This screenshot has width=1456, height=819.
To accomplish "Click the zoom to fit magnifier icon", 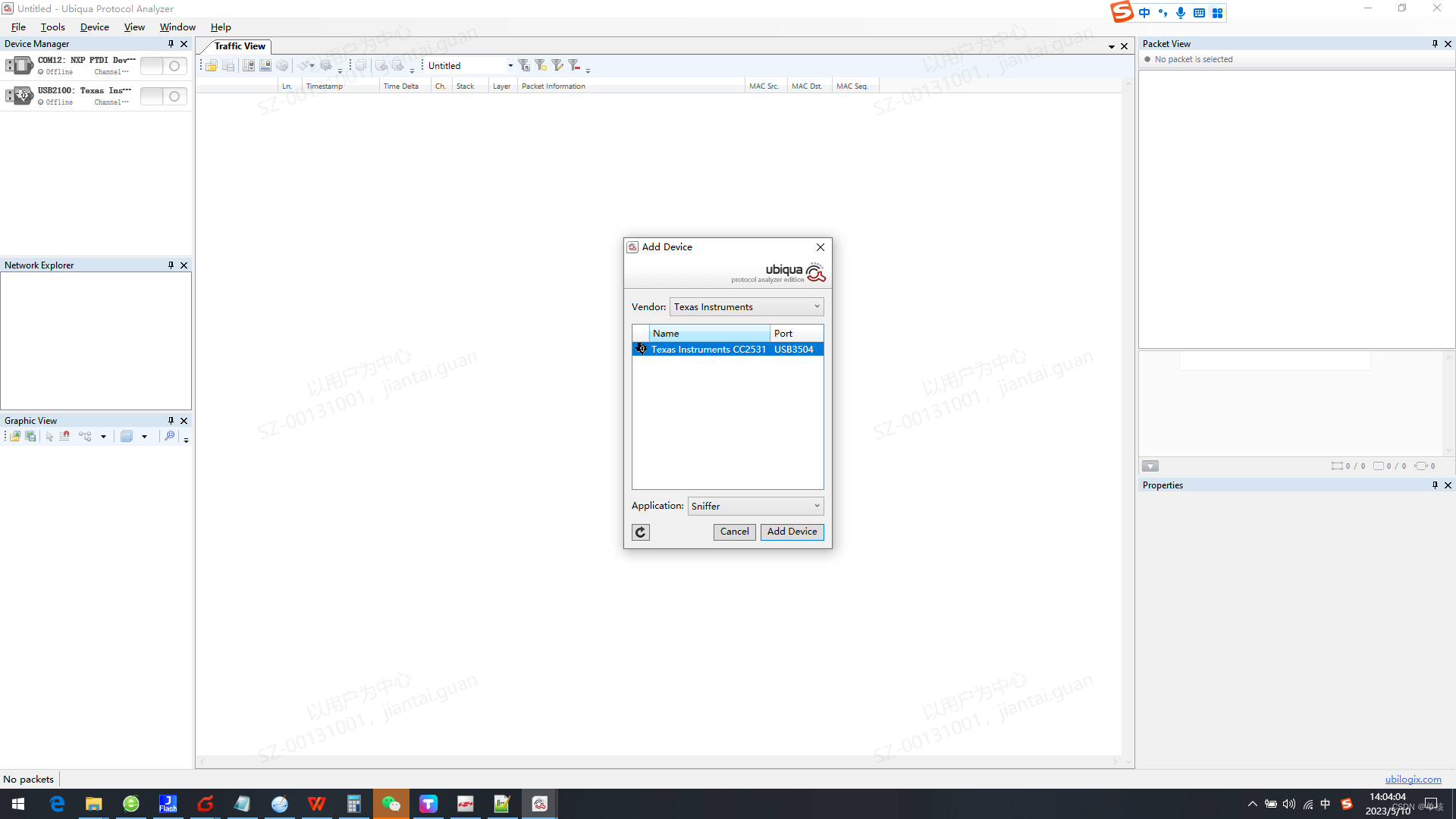I will [170, 437].
